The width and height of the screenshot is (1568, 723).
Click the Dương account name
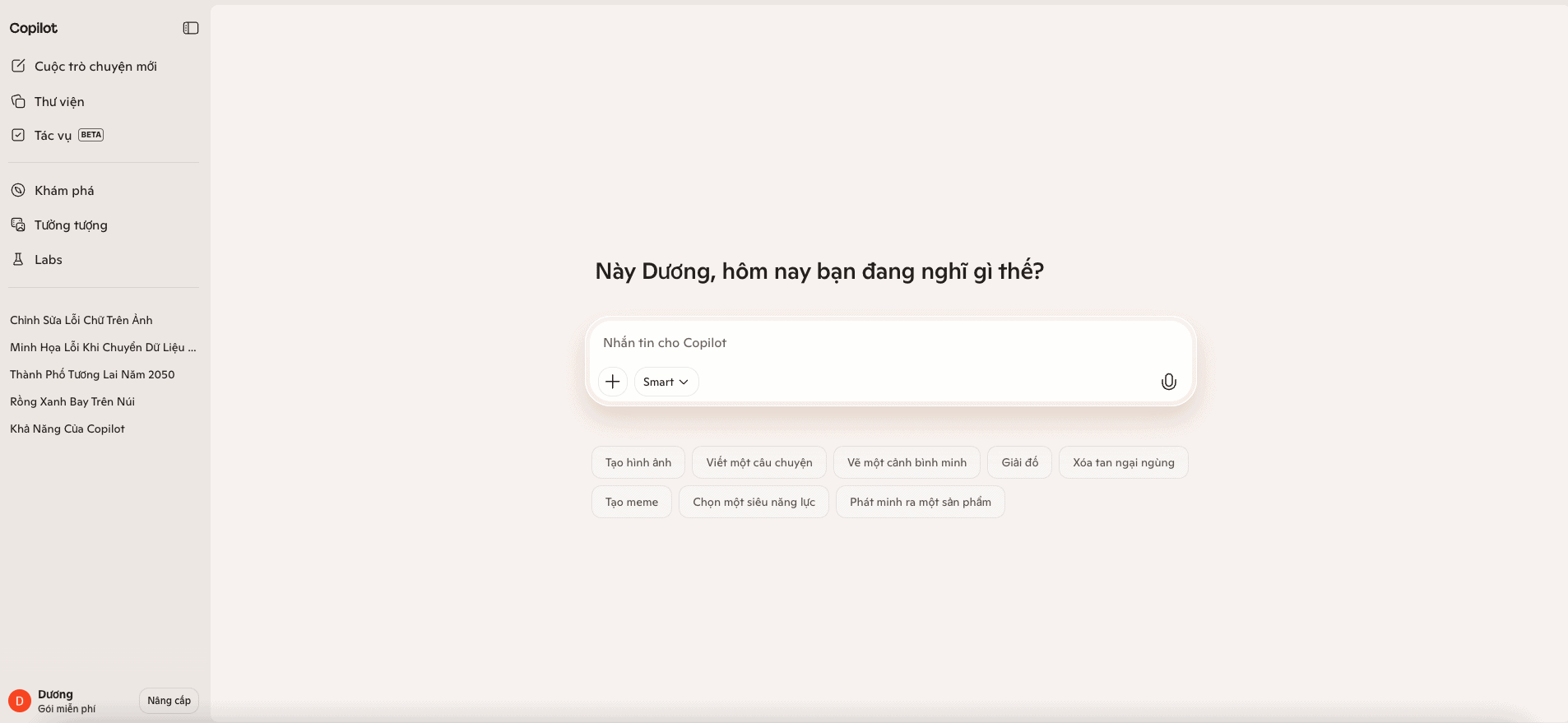click(55, 694)
